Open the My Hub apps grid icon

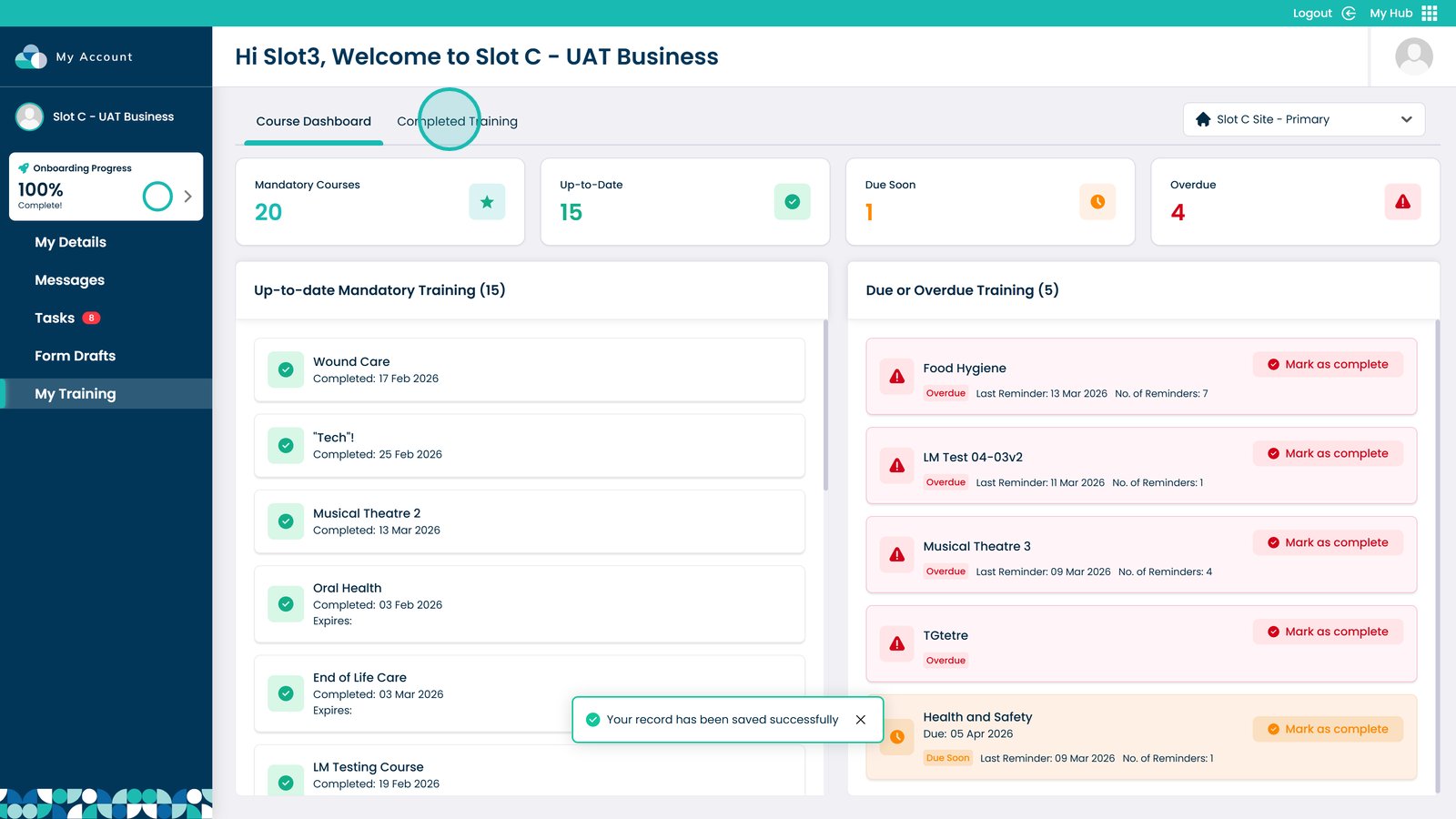point(1430,13)
